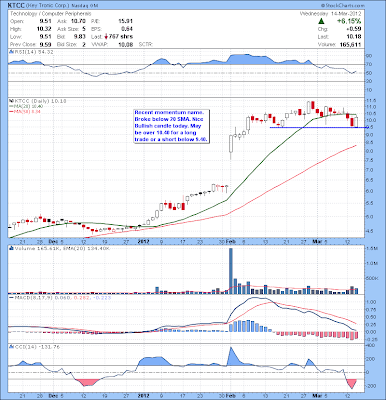Click the Last 767 shrs text

point(112,37)
